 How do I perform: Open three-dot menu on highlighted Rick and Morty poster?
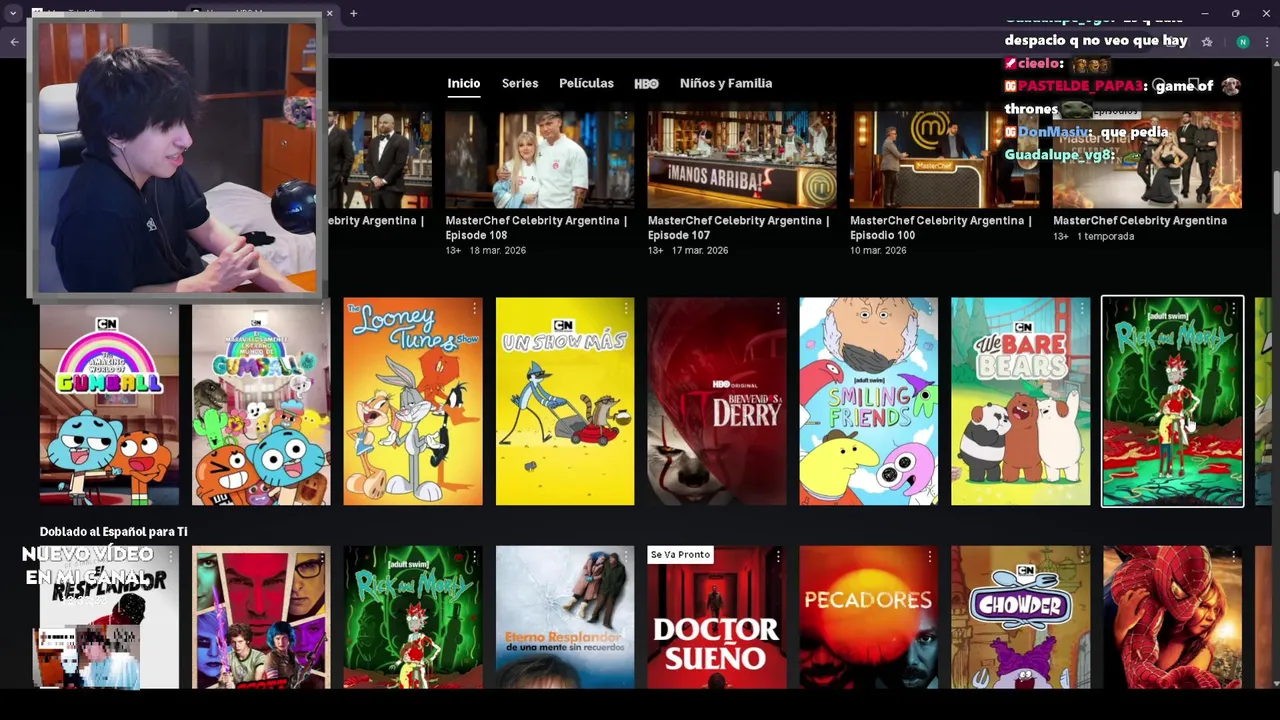pyautogui.click(x=1234, y=310)
